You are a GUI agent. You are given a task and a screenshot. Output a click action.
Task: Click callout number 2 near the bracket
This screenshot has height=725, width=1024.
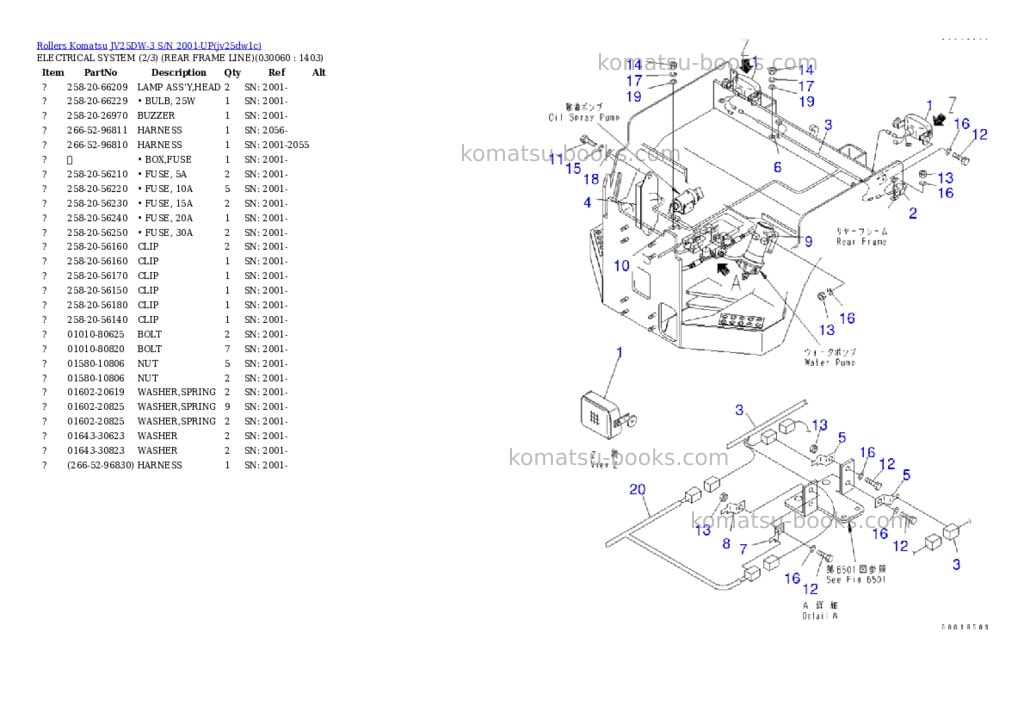913,213
